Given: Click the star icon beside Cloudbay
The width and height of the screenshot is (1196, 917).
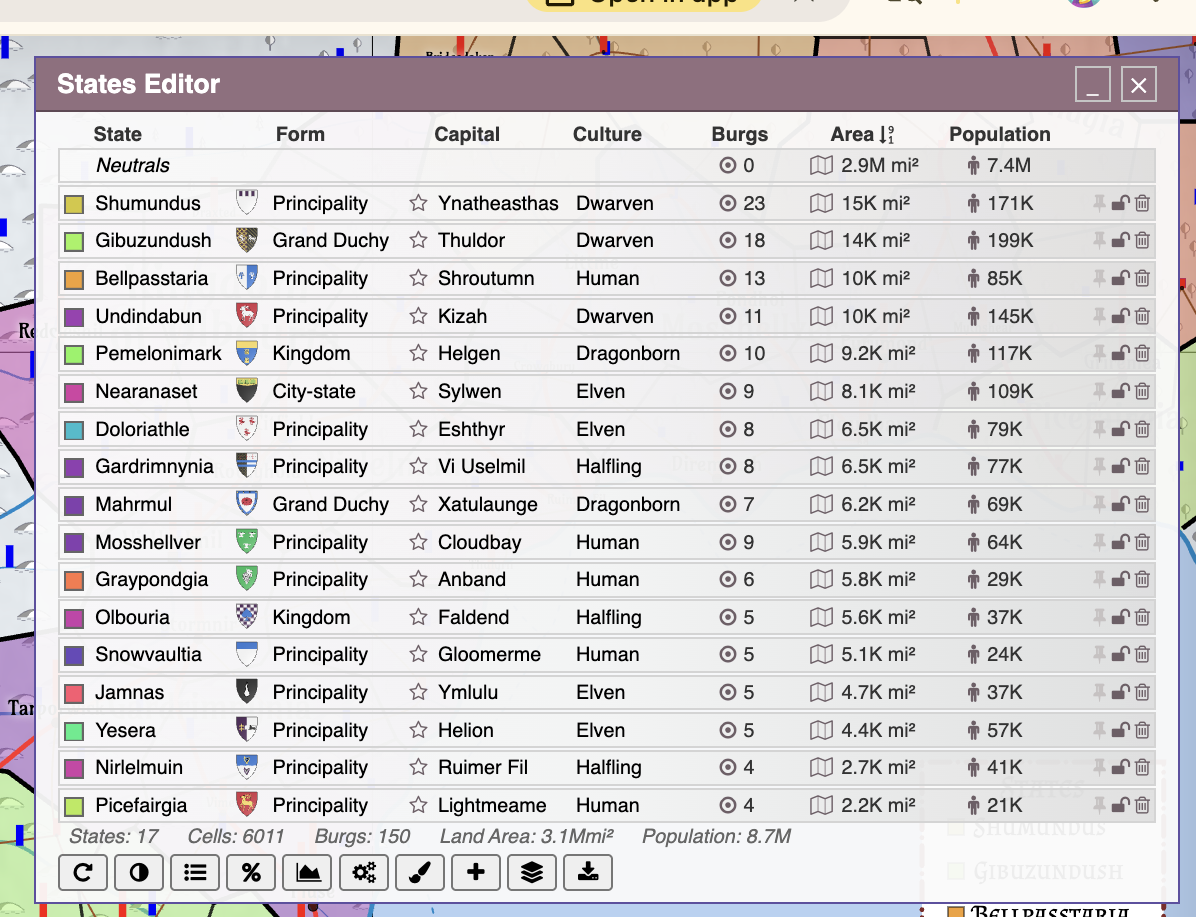Looking at the screenshot, I should (x=418, y=542).
